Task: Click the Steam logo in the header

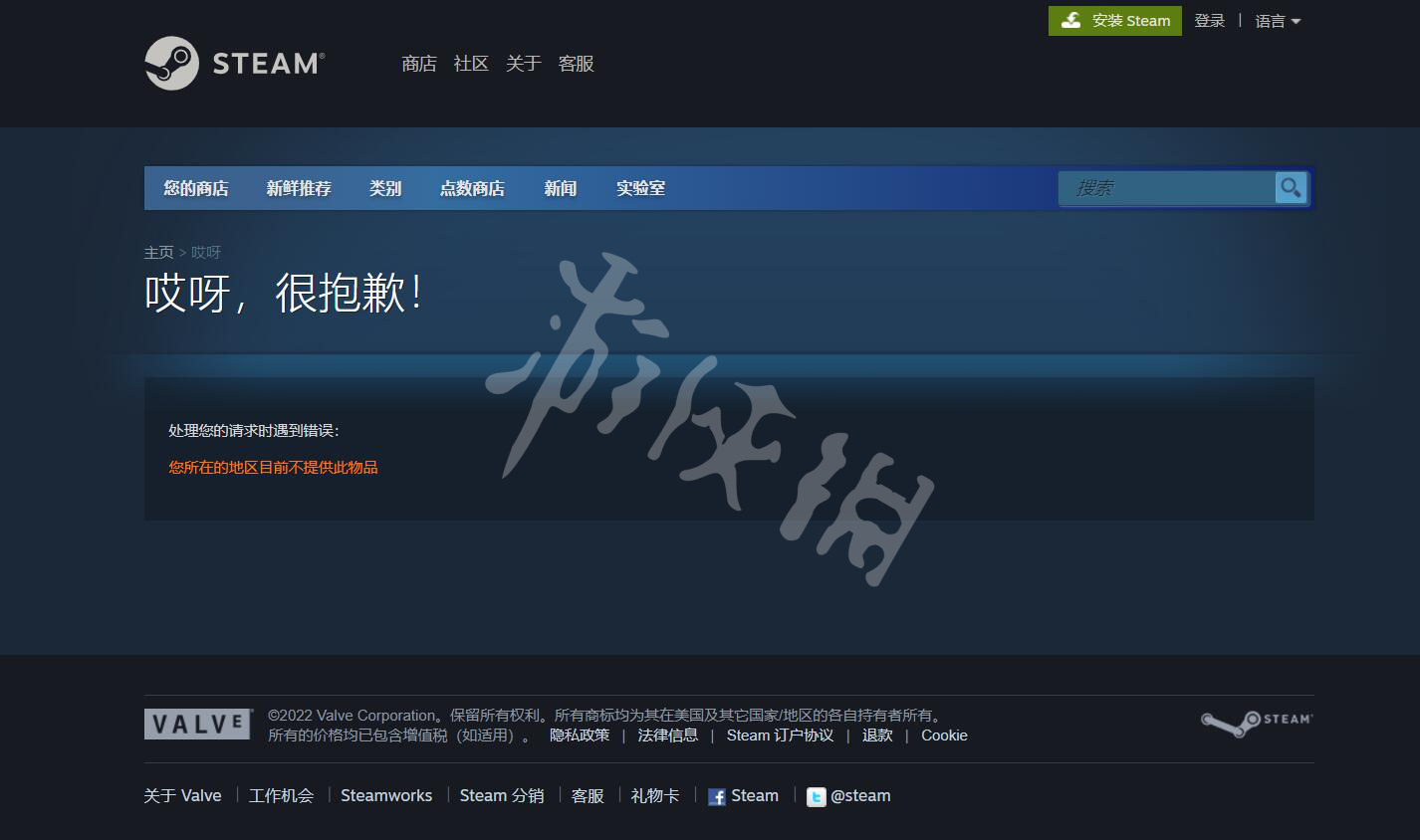Action: (x=235, y=63)
